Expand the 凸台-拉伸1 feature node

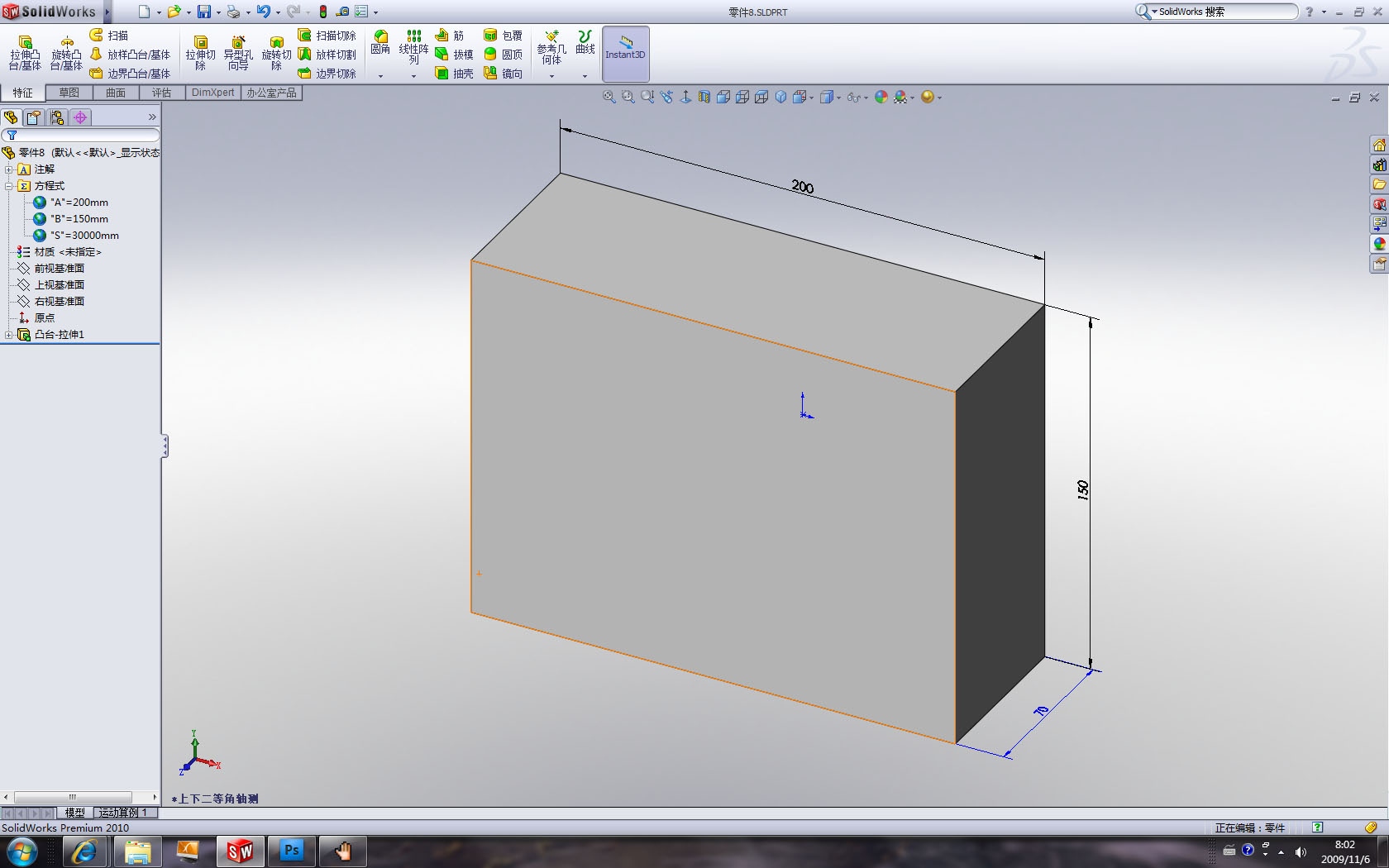9,335
